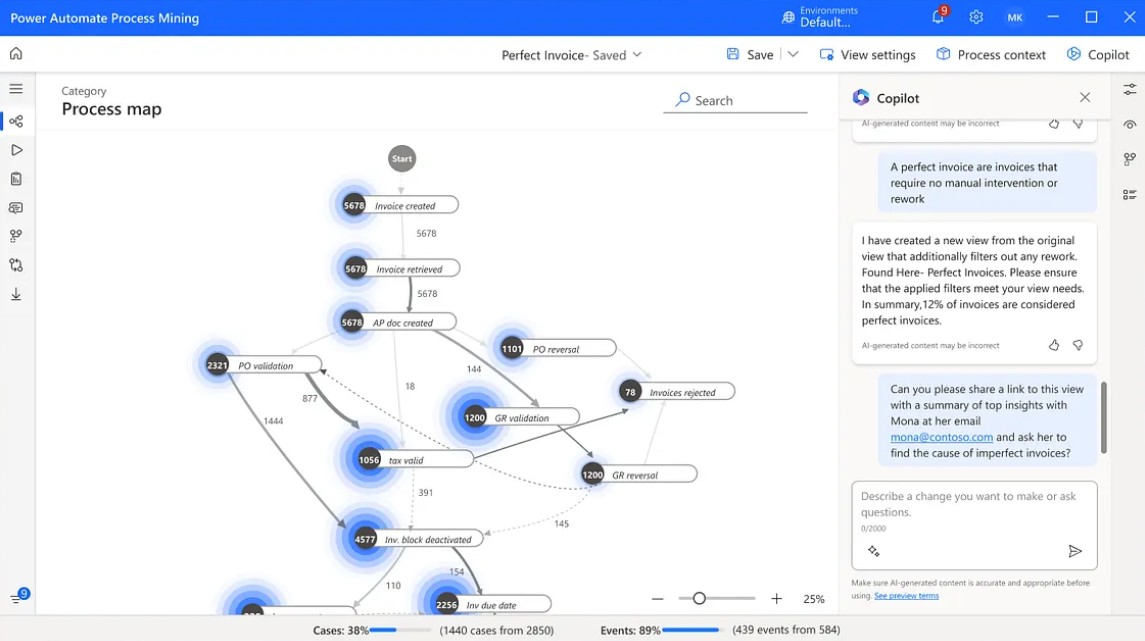The width and height of the screenshot is (1145, 641).
Task: Open the hamburger menu in the left sidebar
Action: point(16,89)
